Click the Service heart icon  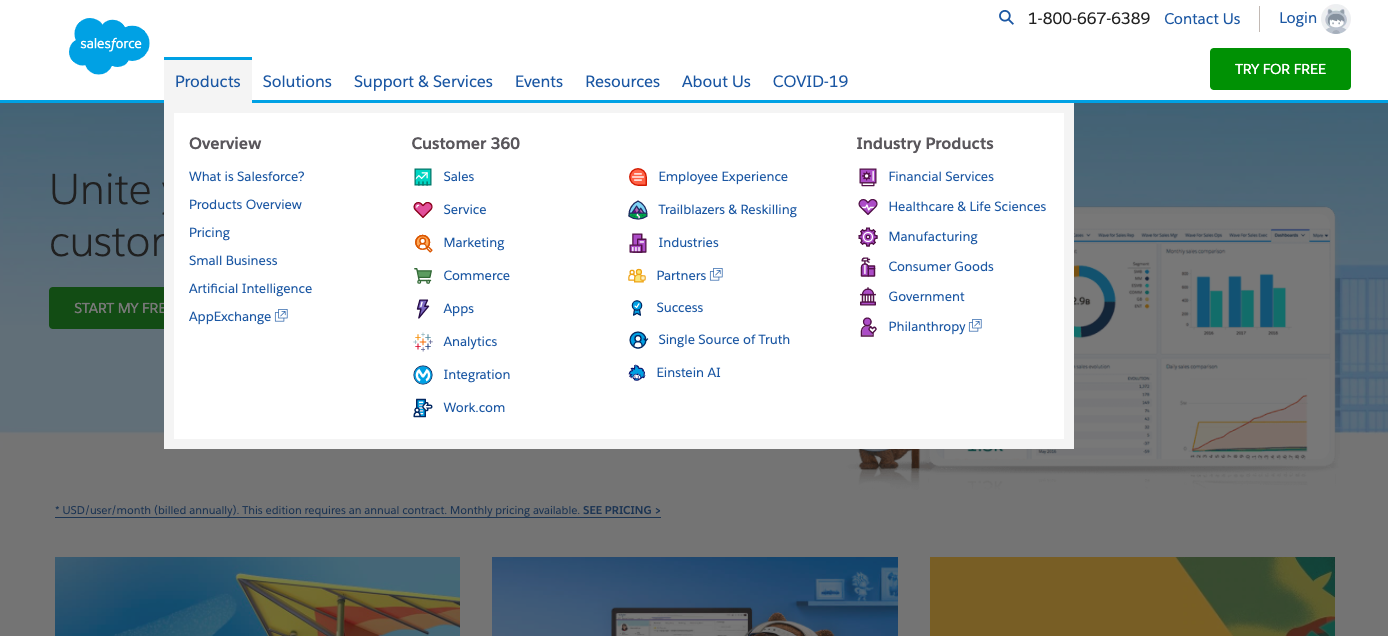click(423, 210)
